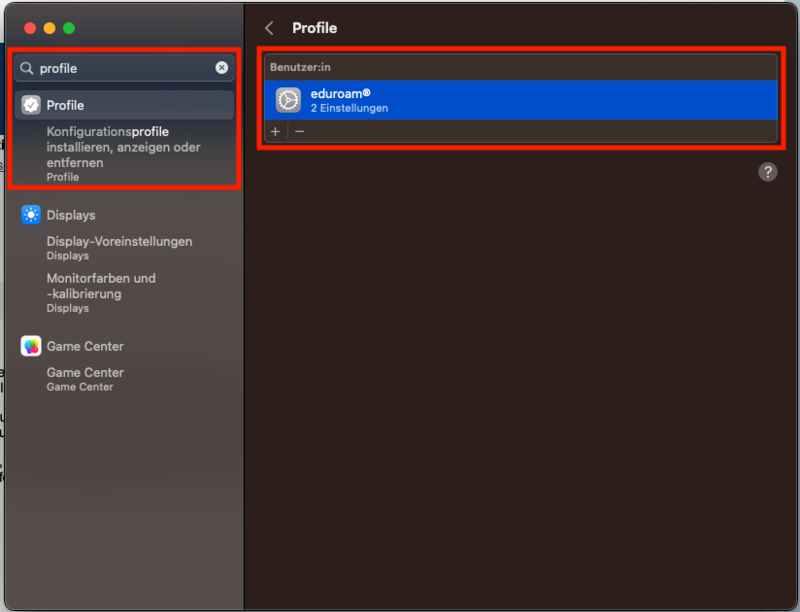The image size is (800, 612).
Task: Click the eduroam profile gear icon
Action: click(x=288, y=100)
